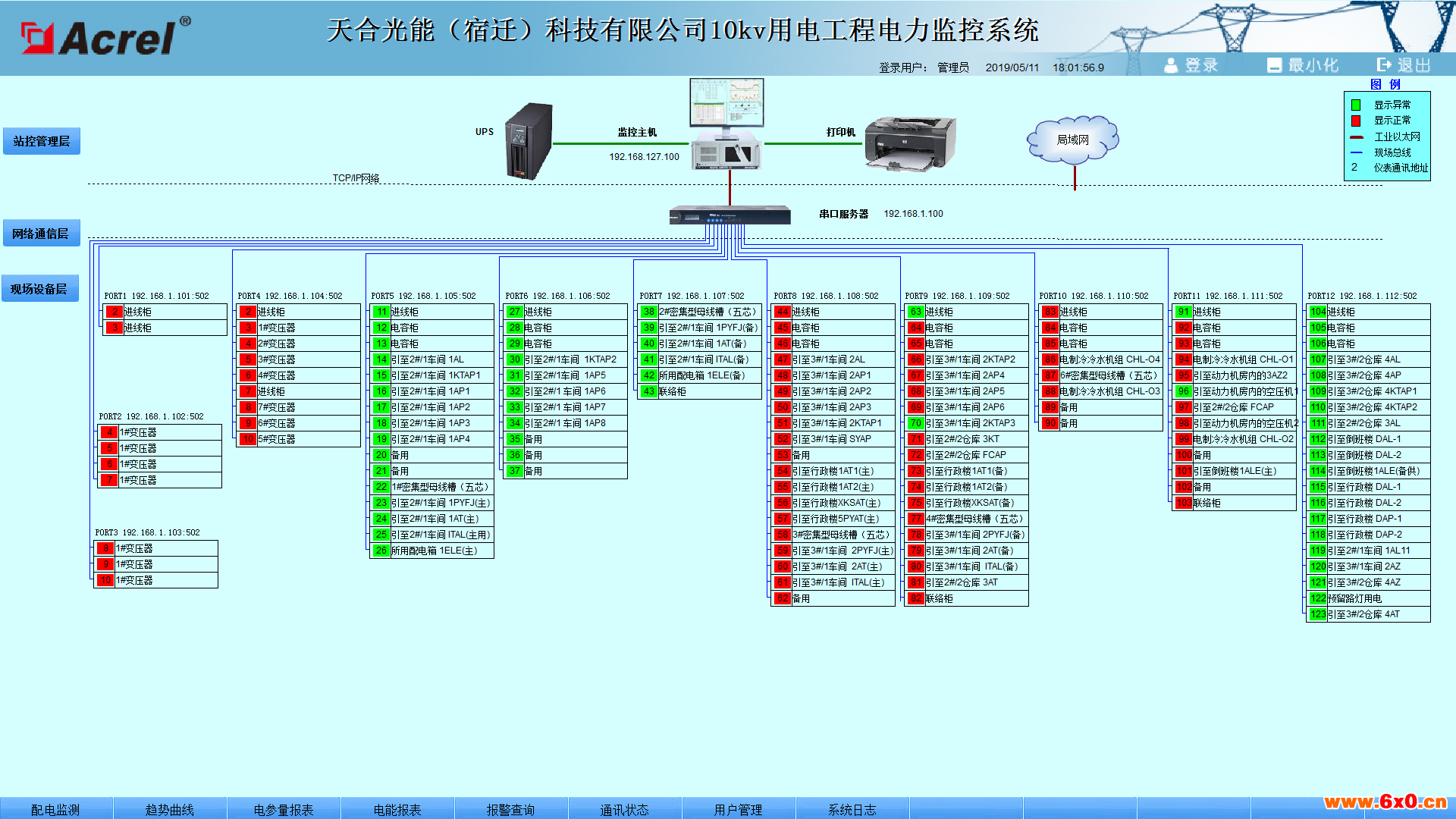Click red status indicator number 44

pyautogui.click(x=783, y=312)
